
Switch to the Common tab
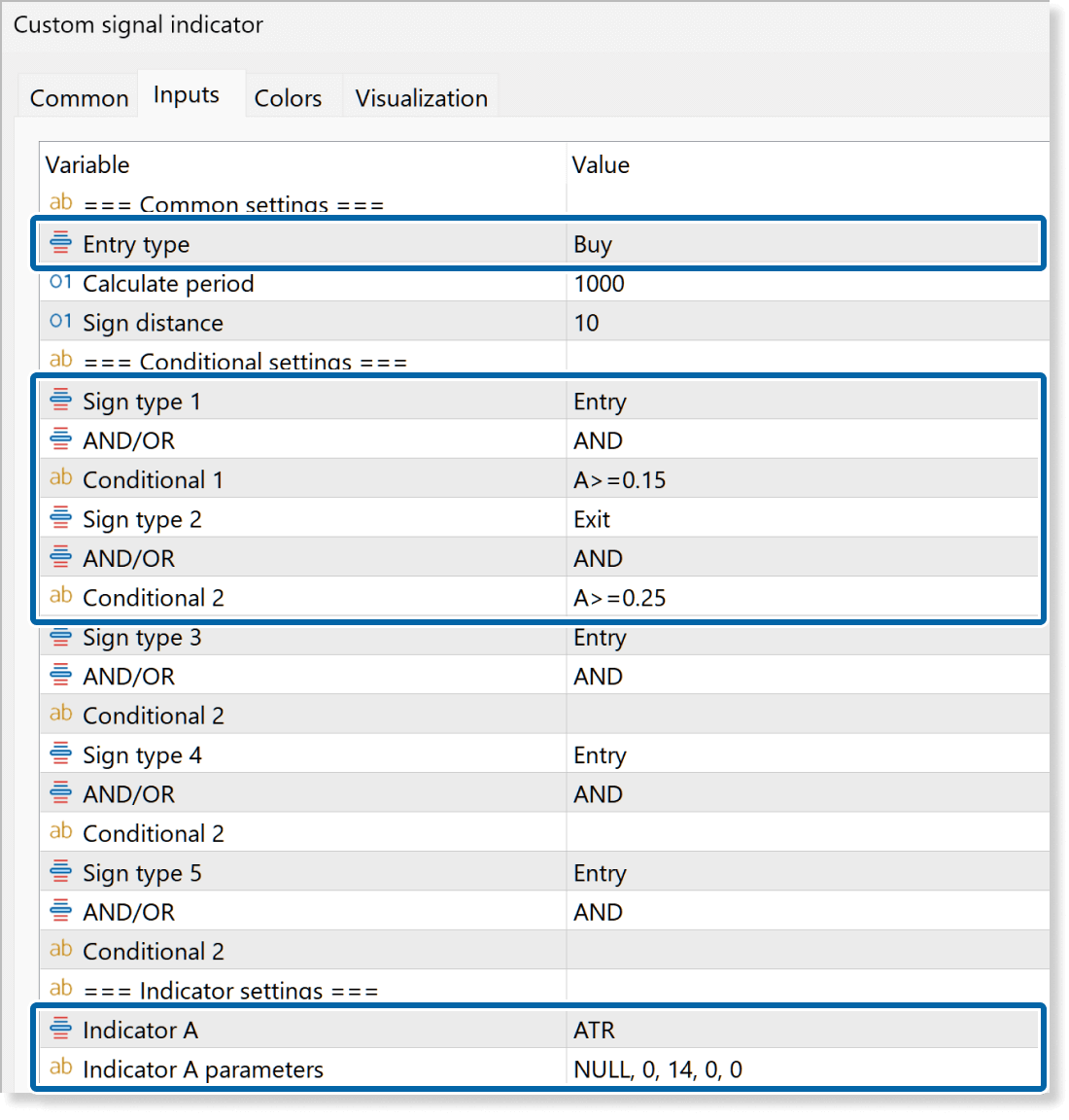click(79, 98)
